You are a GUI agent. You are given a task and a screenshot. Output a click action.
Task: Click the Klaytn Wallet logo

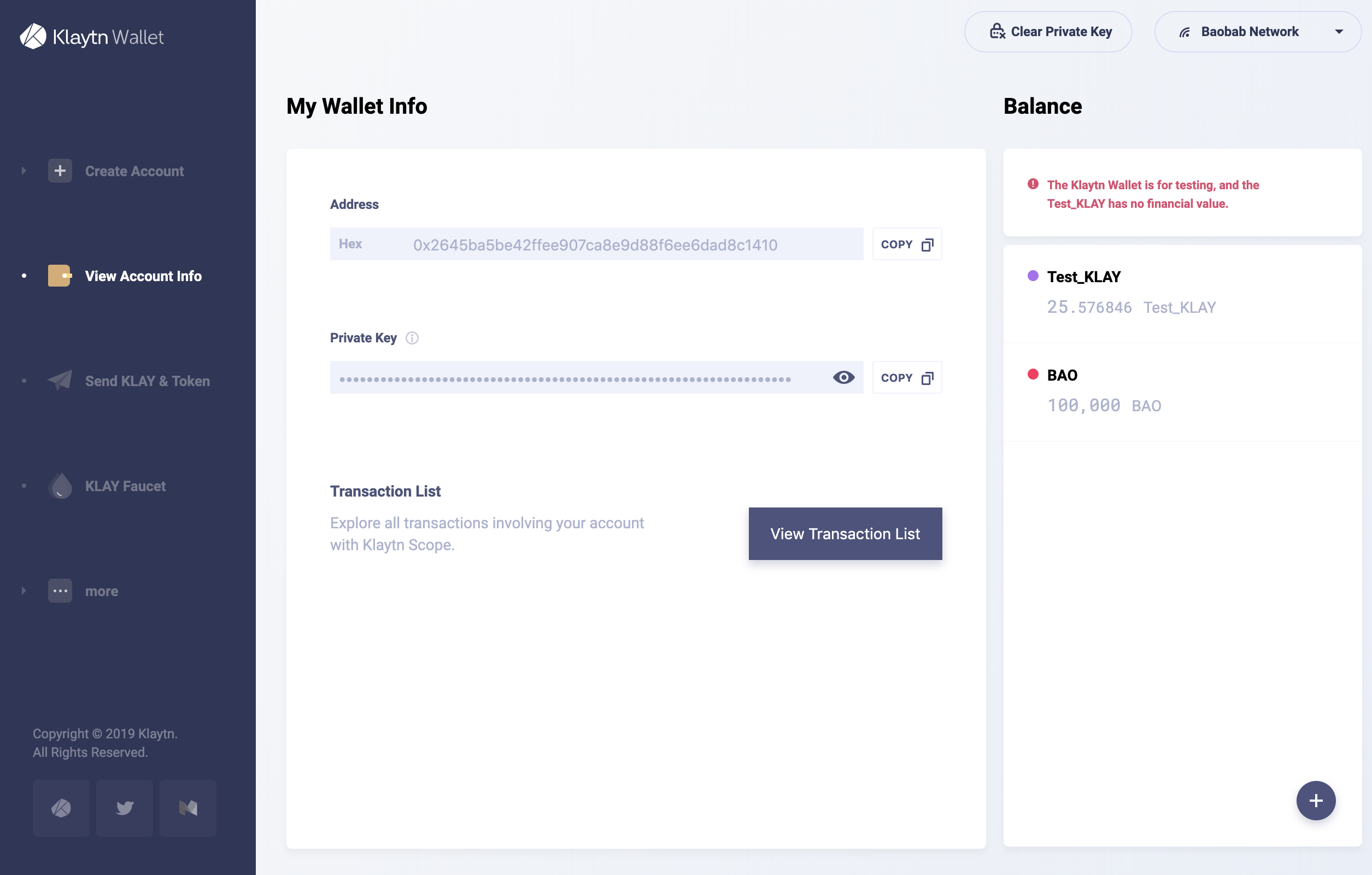[x=92, y=37]
